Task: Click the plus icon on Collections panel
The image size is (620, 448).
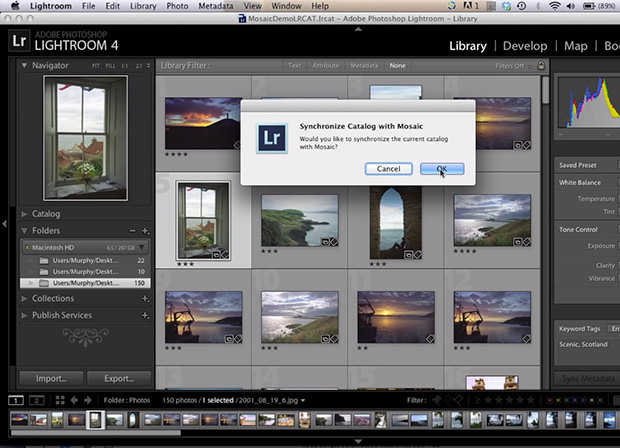Action: point(145,299)
